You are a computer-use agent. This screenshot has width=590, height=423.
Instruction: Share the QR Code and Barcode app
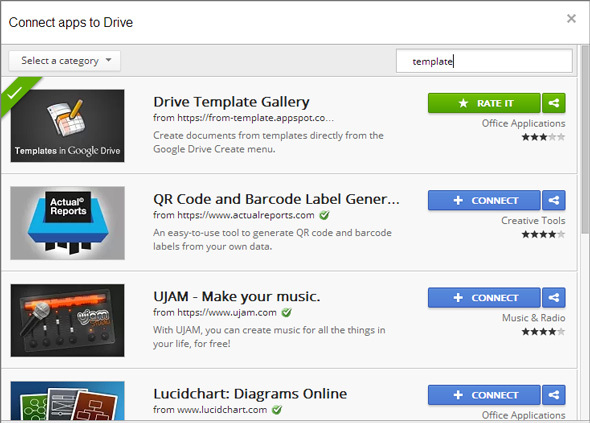(x=554, y=200)
